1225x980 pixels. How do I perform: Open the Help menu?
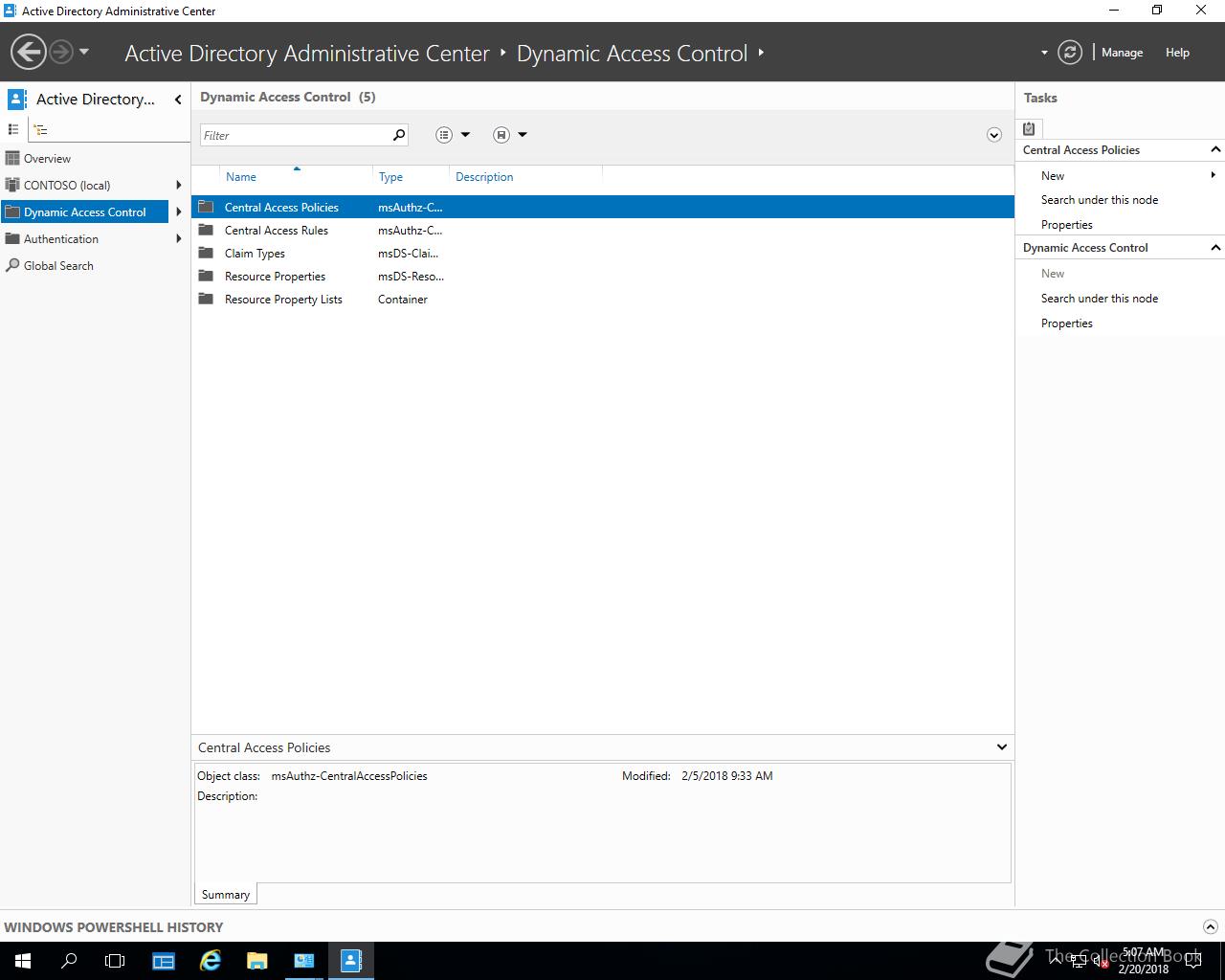(x=1177, y=53)
